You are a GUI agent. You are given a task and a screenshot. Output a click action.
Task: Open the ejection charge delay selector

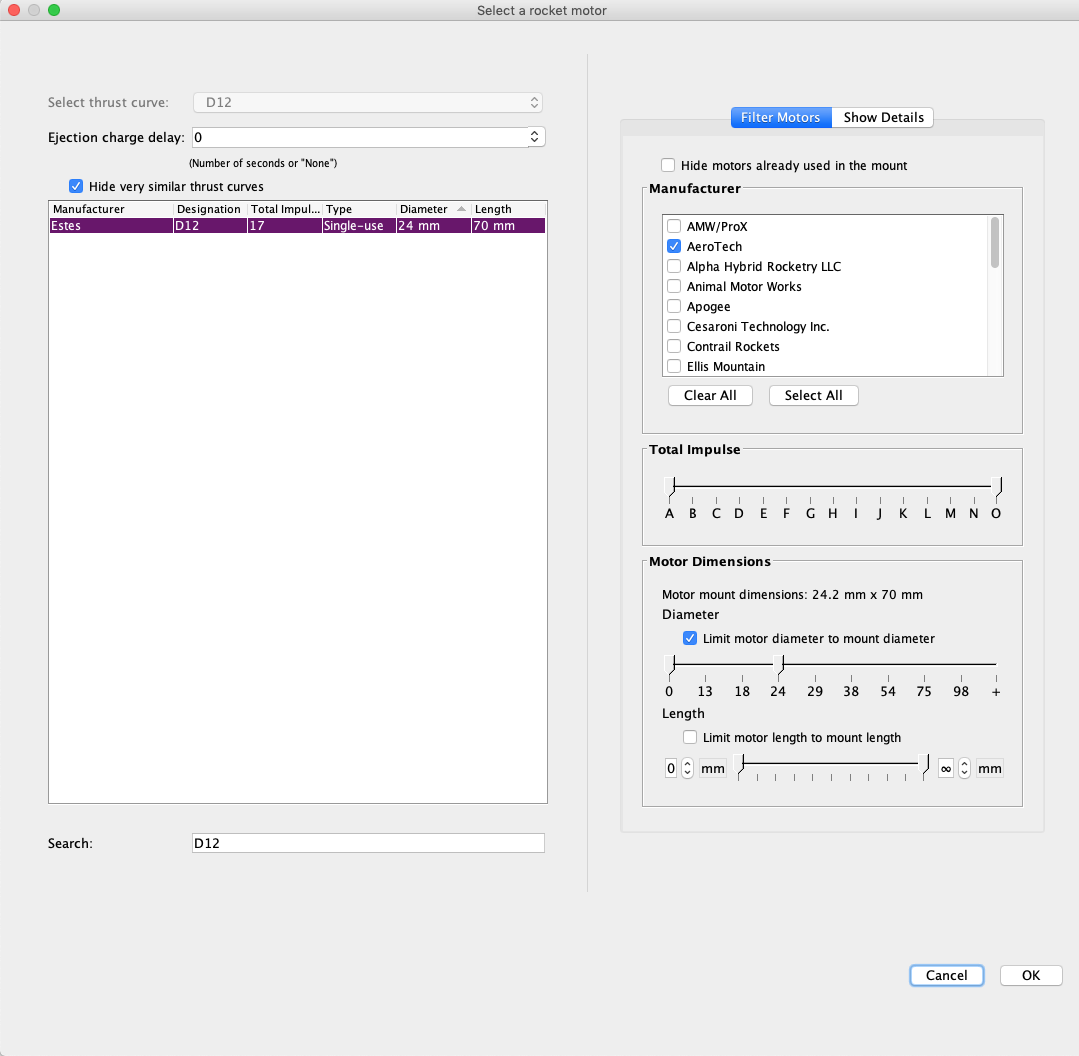pyautogui.click(x=535, y=136)
